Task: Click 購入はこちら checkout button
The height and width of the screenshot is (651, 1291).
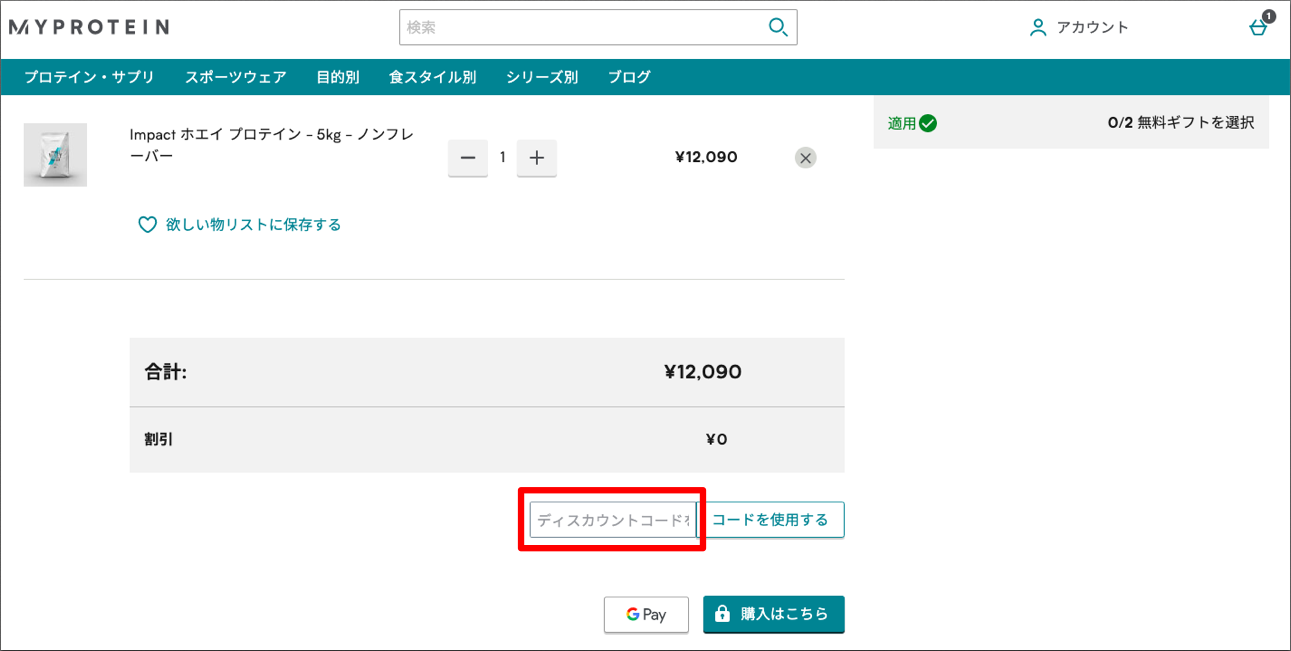Action: point(774,614)
